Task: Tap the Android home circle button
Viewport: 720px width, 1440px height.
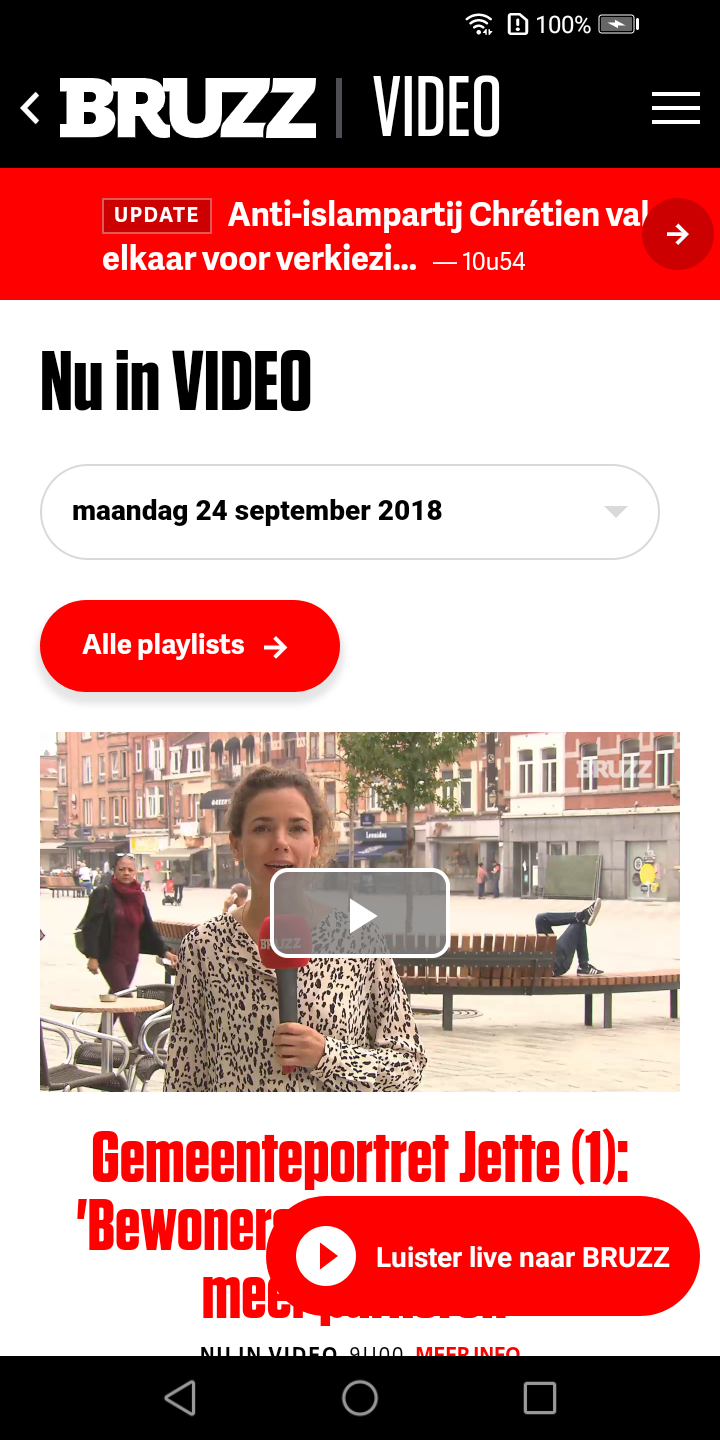Action: [360, 1398]
